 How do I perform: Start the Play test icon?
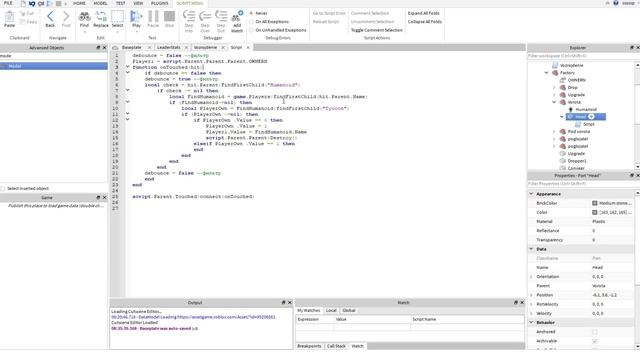pos(136,17)
